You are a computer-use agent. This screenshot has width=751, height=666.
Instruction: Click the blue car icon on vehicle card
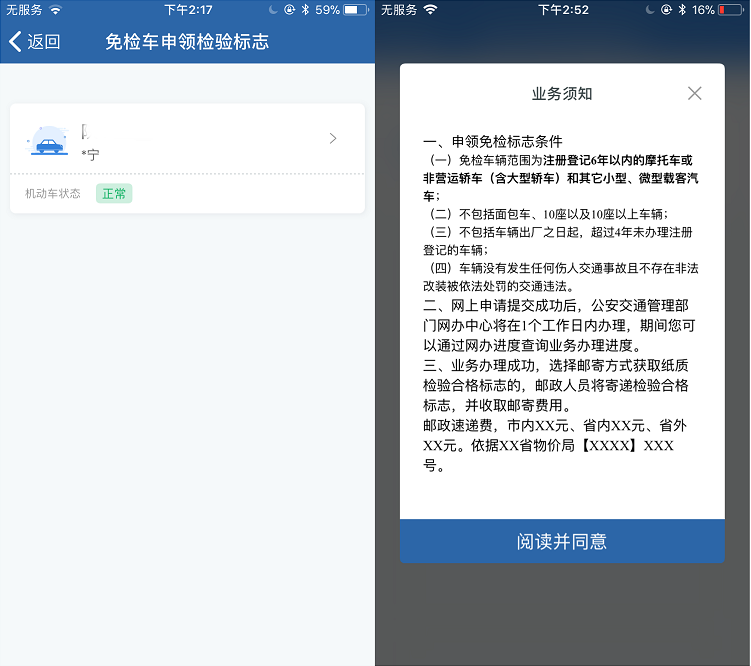pyautogui.click(x=46, y=143)
